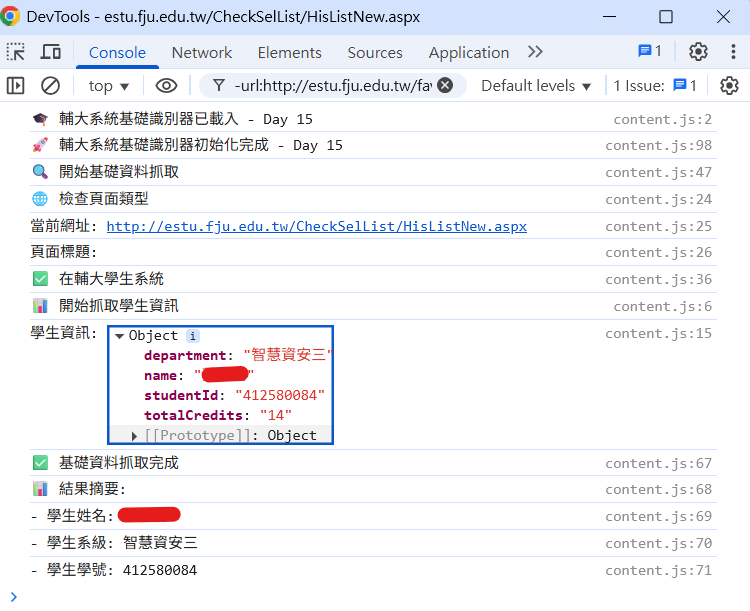The width and height of the screenshot is (750, 611).
Task: Open the customize DevTools three-dot menu
Action: [733, 51]
